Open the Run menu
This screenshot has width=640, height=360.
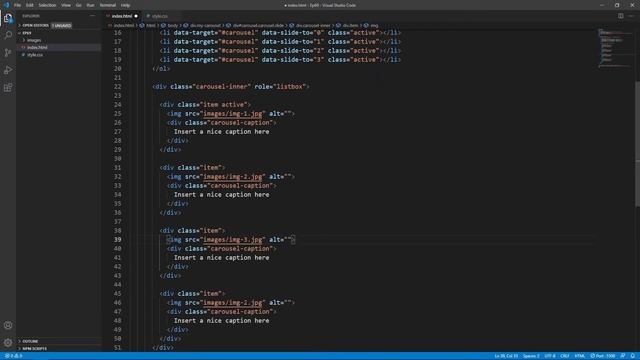point(90,5)
